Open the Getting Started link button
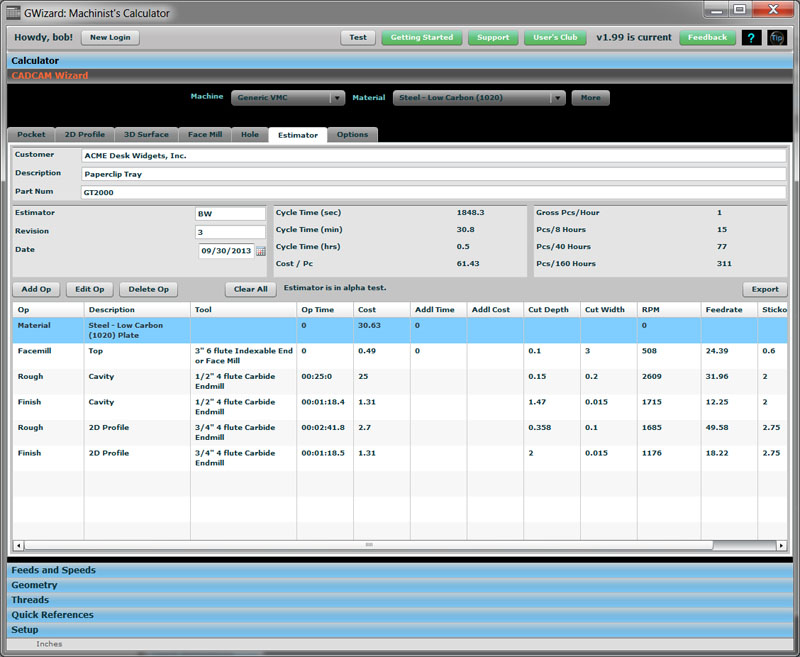Screen dimensions: 800x657 [421, 38]
